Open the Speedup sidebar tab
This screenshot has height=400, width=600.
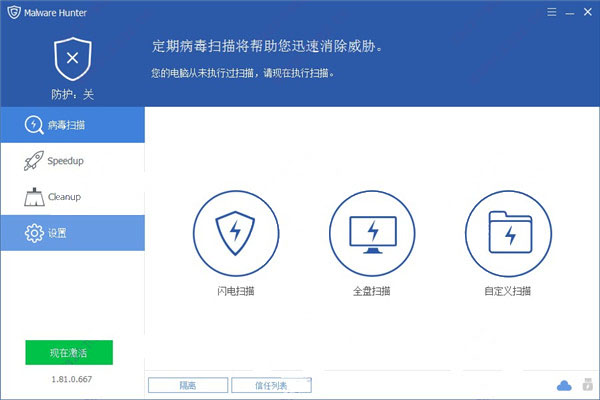pyautogui.click(x=73, y=161)
